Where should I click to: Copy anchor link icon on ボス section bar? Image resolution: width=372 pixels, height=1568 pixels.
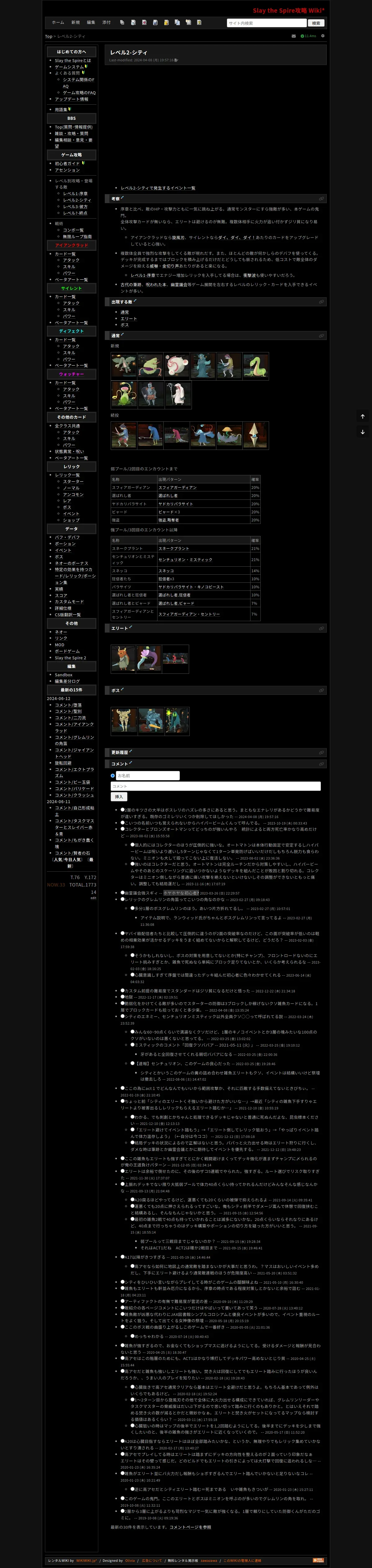click(x=321, y=690)
